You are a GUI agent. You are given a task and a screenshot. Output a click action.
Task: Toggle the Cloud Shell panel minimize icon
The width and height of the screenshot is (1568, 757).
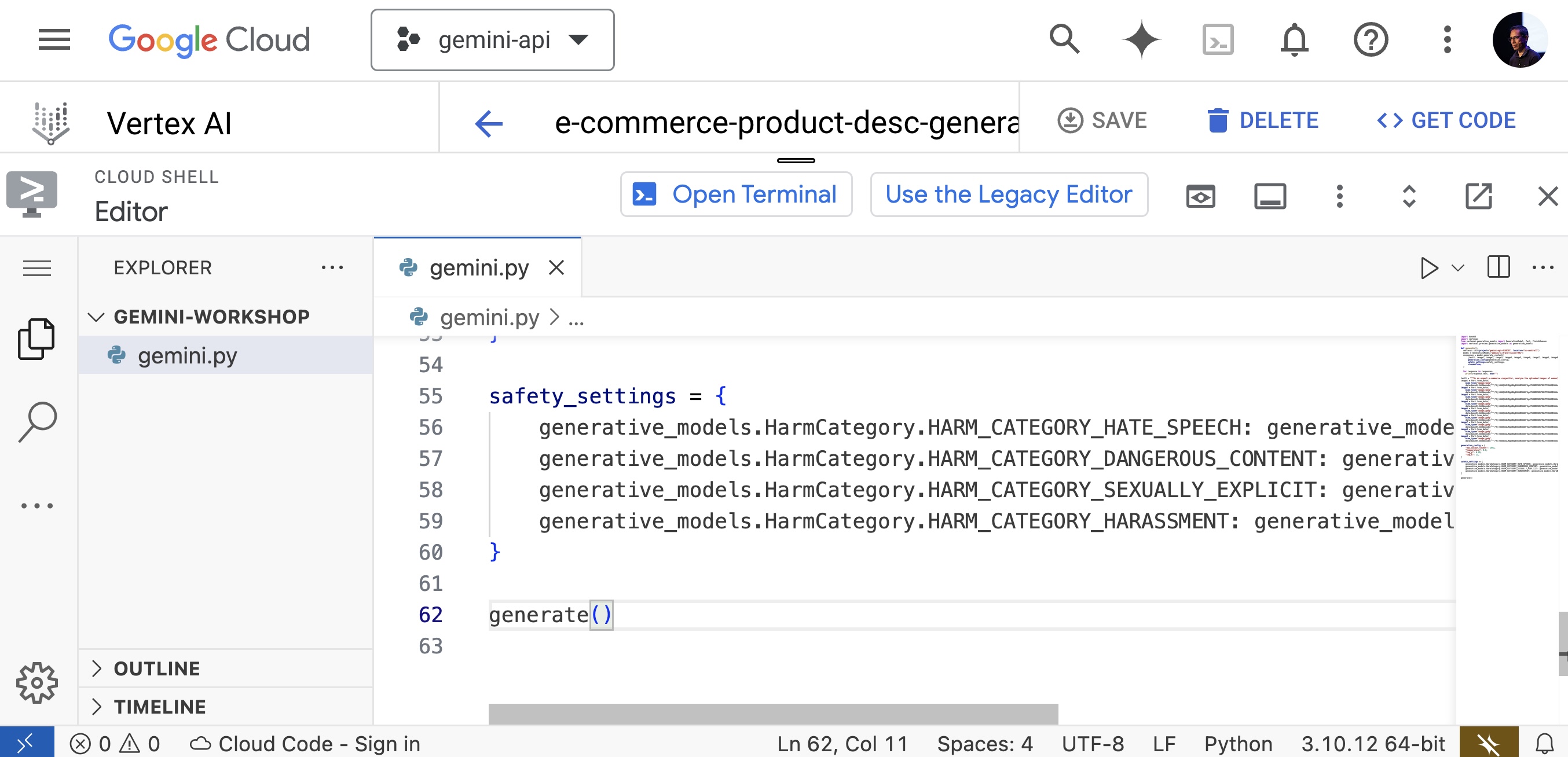click(x=1270, y=196)
